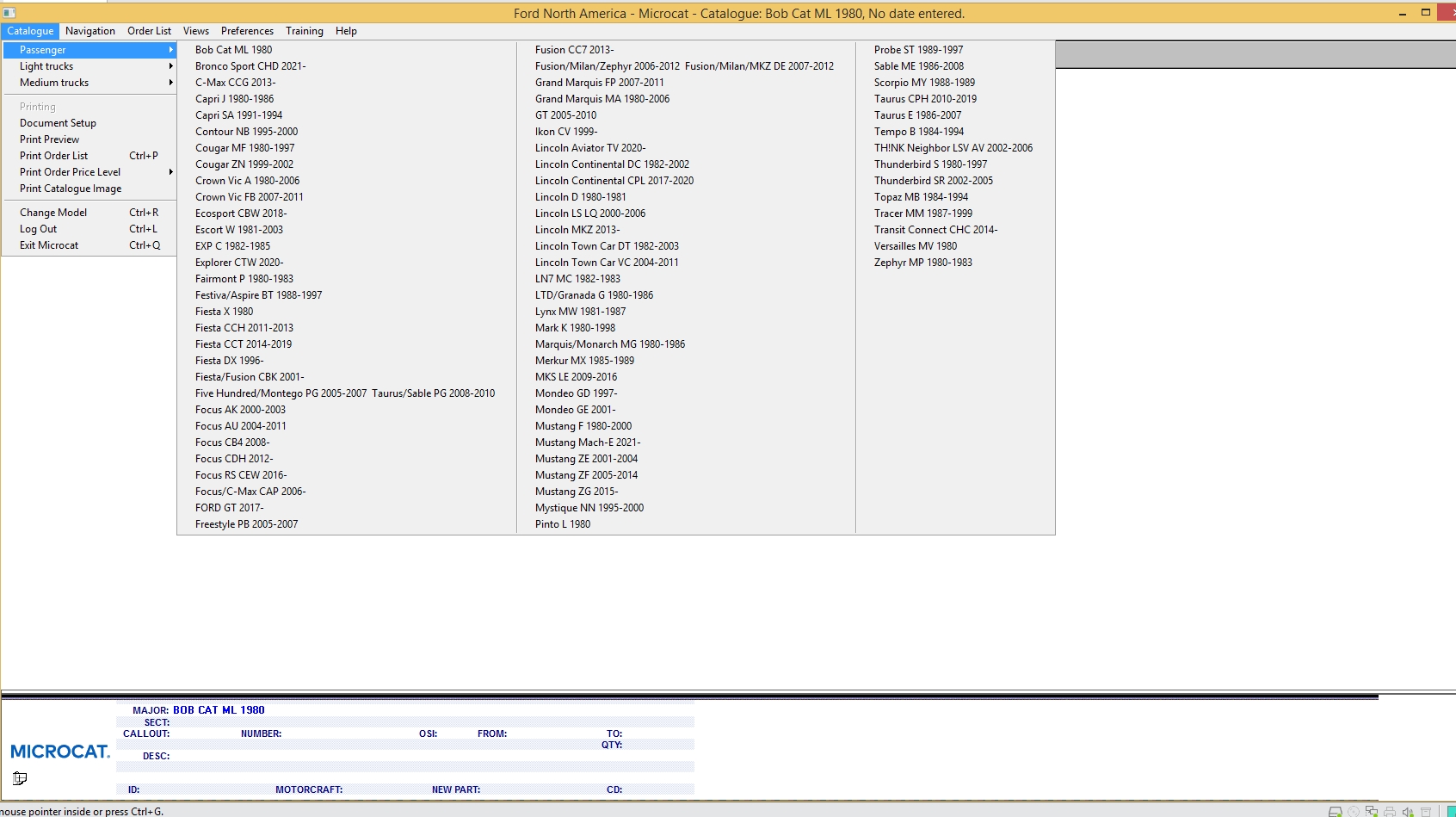This screenshot has width=1456, height=817.
Task: Choose Explorer CTW 2020-
Action: (x=239, y=263)
